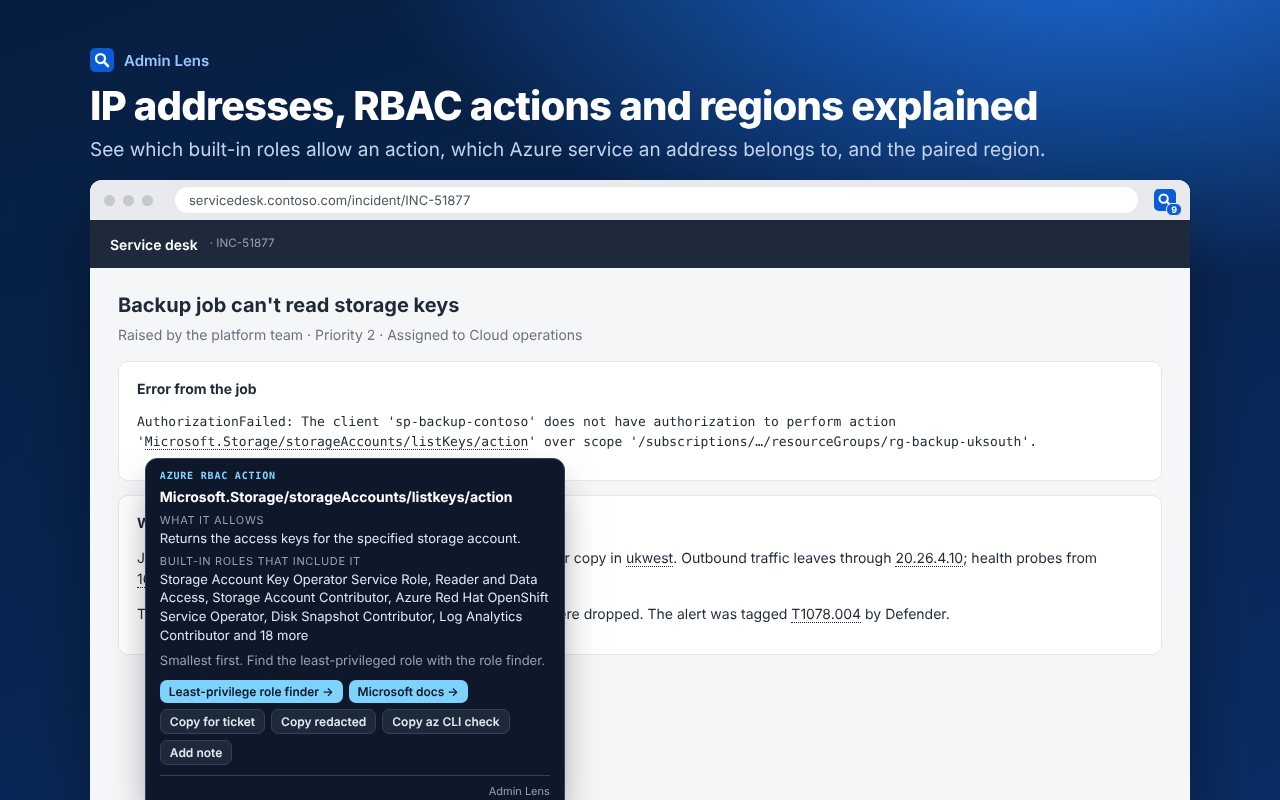Click the 'WHAT IT ALLOWS' label
The image size is (1280, 800).
(x=212, y=520)
